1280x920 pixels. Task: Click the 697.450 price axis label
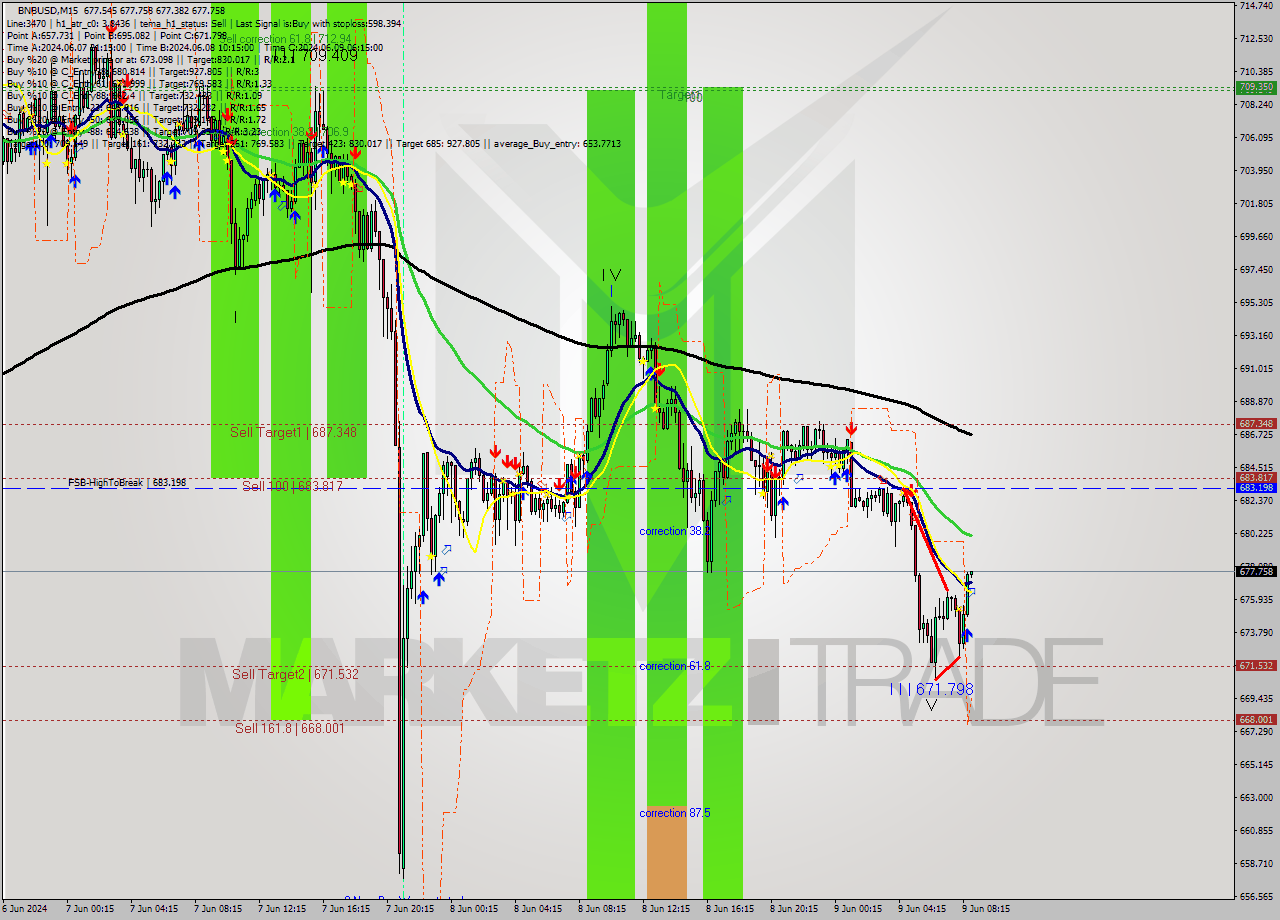[x=1256, y=269]
